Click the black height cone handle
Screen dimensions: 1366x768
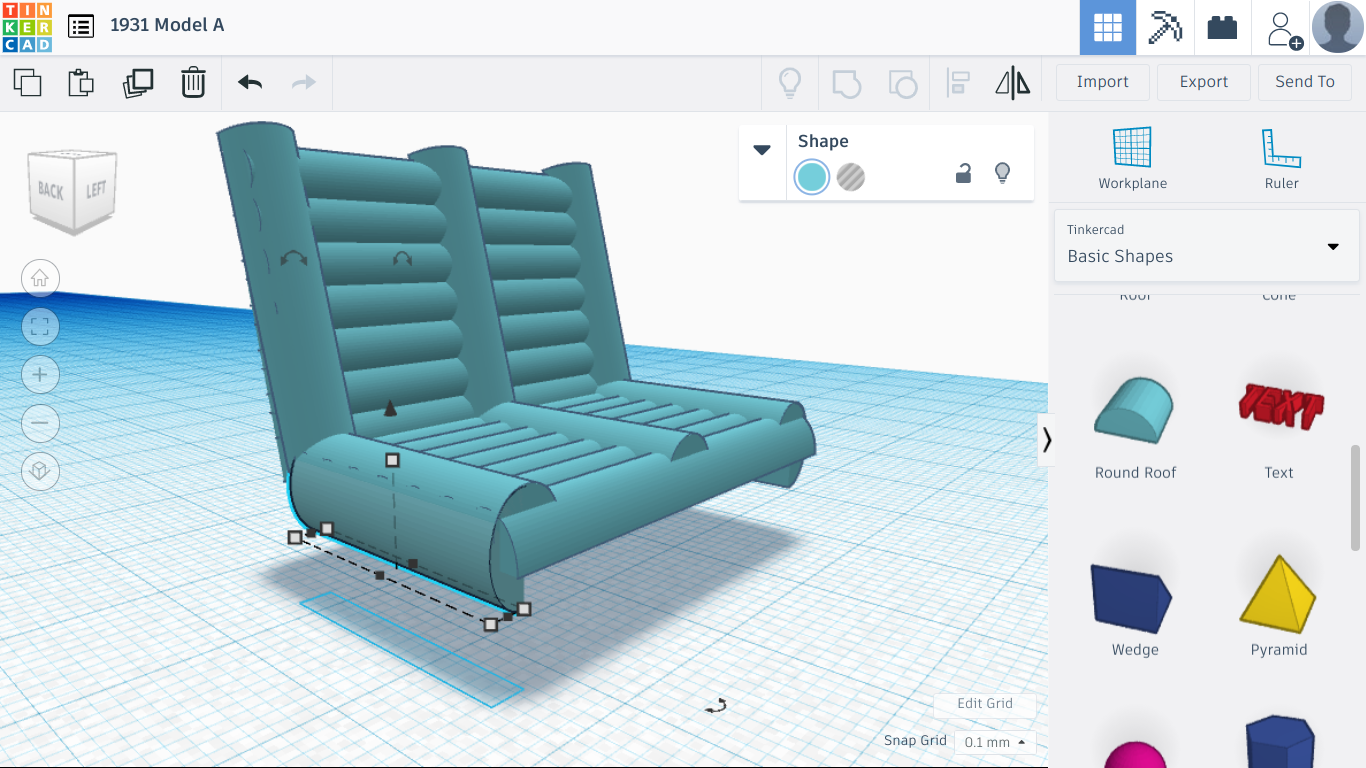(390, 408)
